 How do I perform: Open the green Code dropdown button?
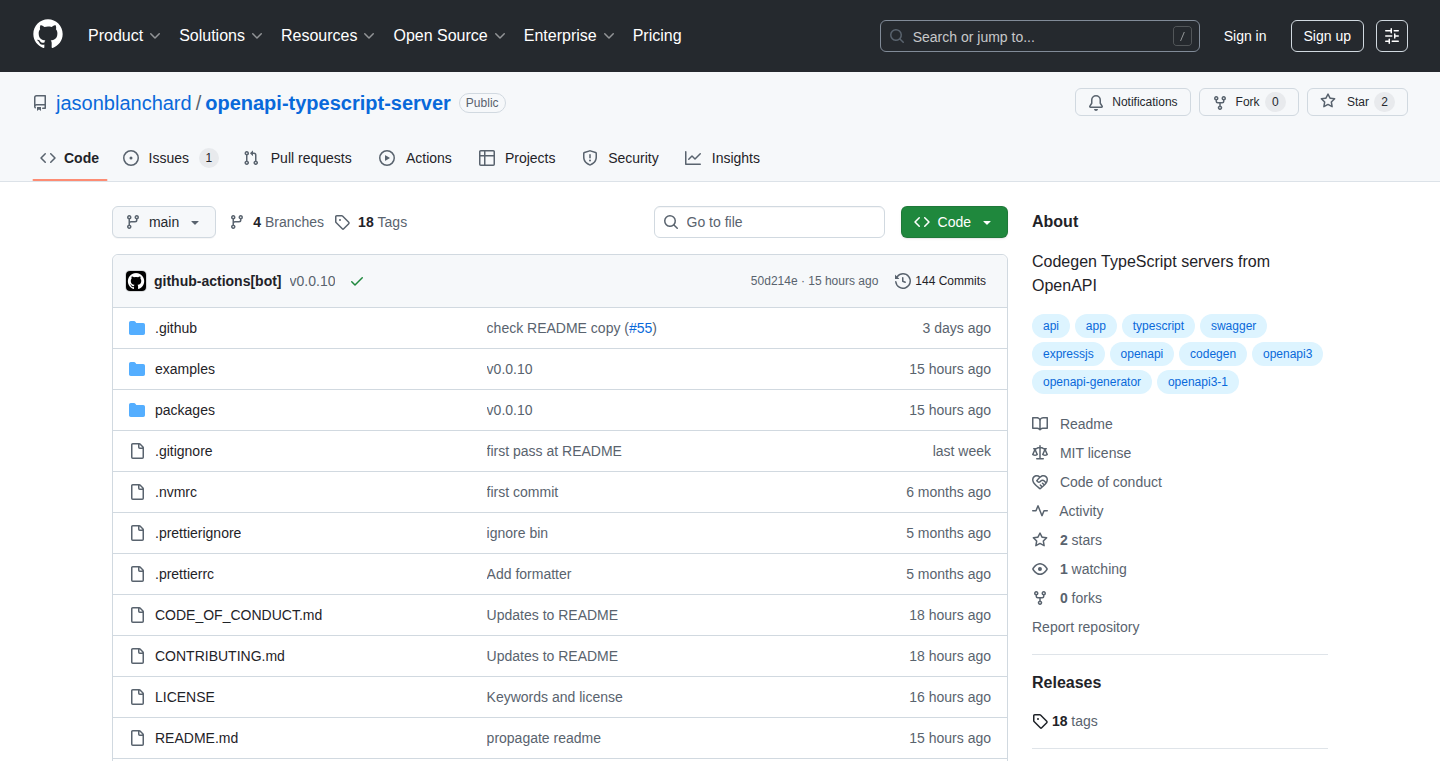pos(954,222)
